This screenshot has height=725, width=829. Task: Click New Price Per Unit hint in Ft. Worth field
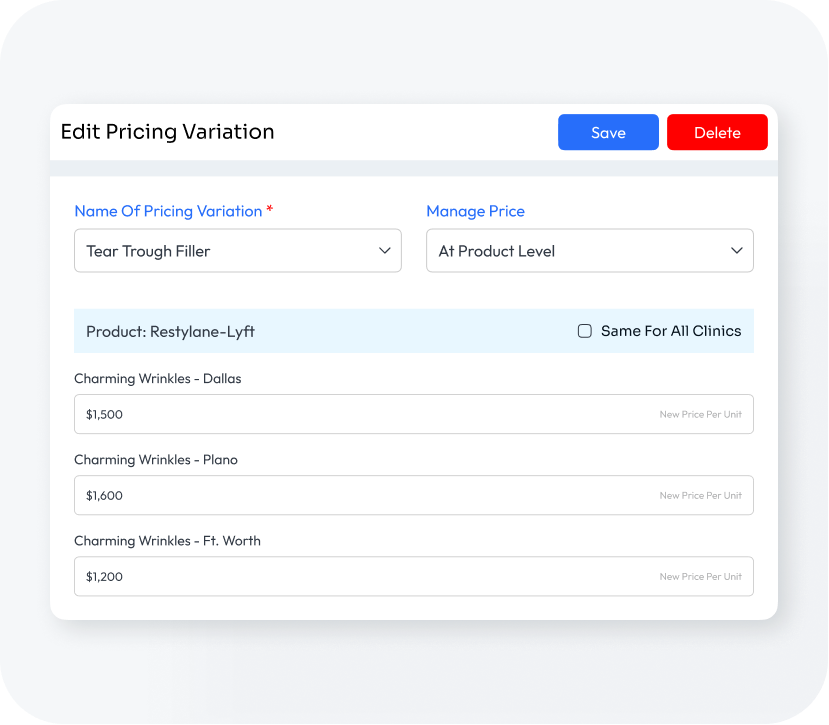click(x=700, y=576)
